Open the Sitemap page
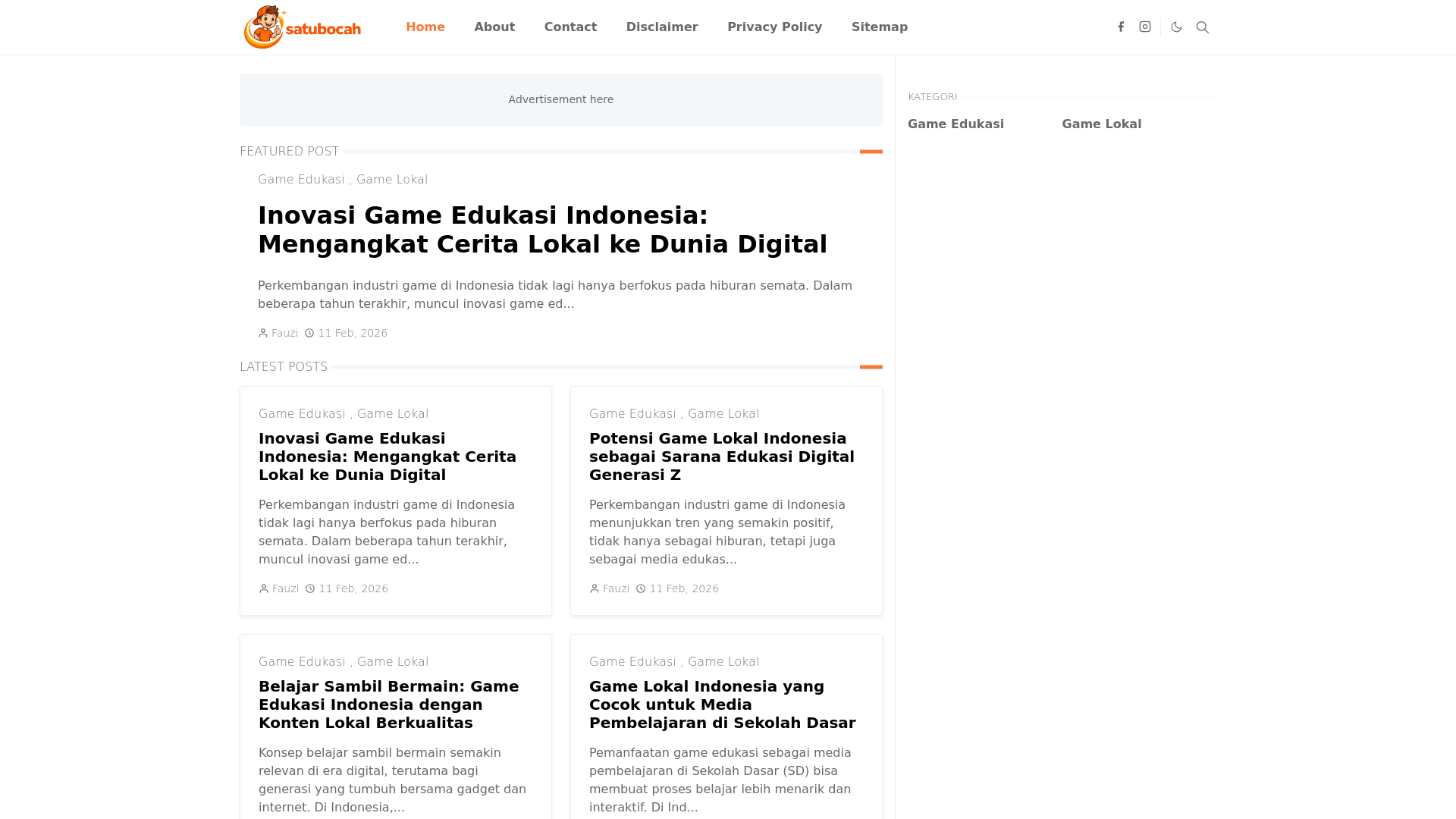 pos(880,27)
